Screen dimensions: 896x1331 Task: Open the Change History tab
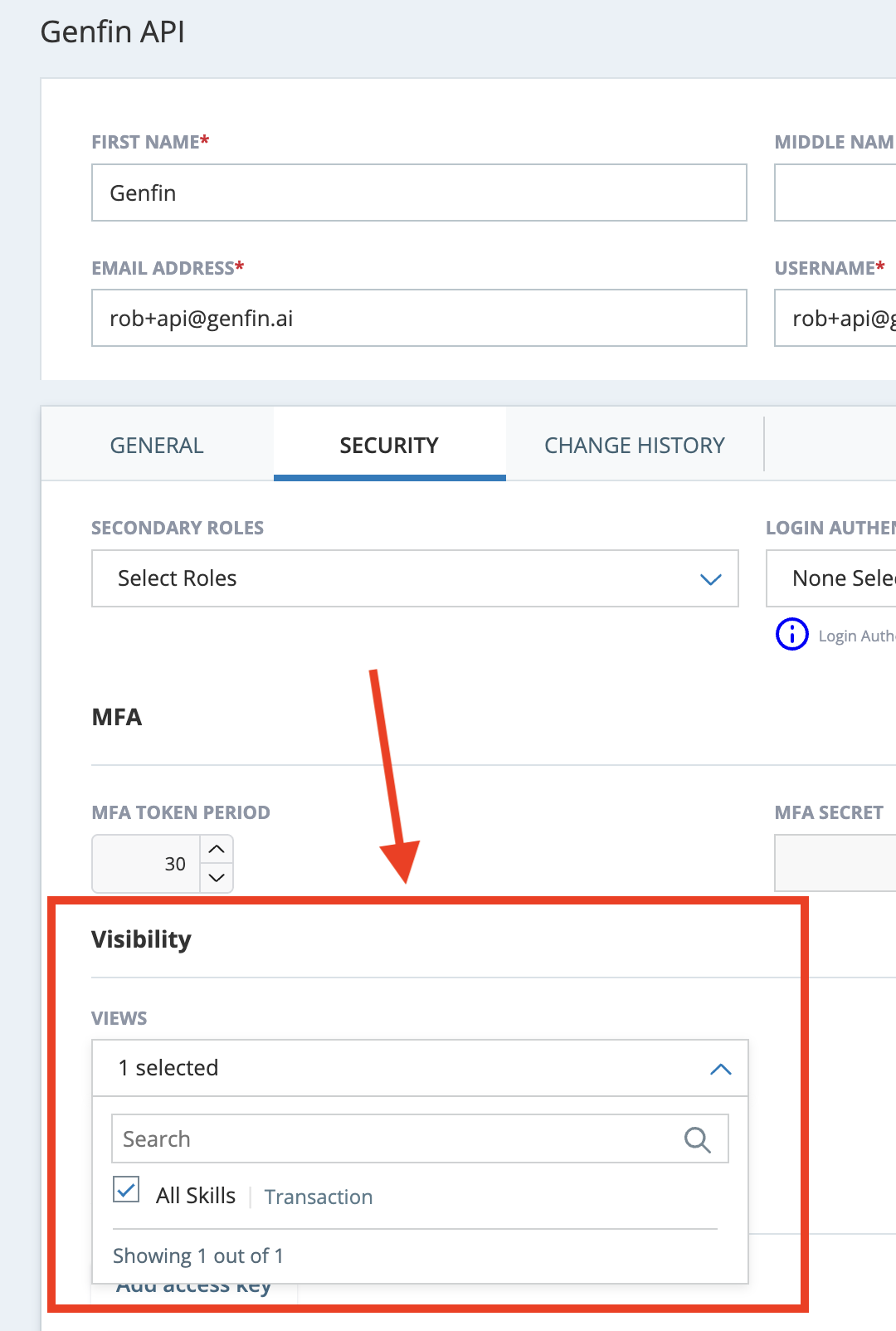point(635,446)
